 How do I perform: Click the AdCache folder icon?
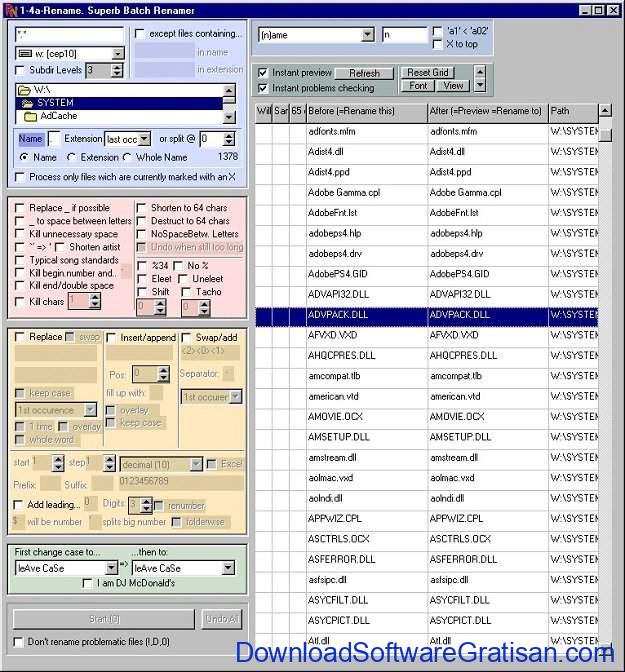point(30,116)
